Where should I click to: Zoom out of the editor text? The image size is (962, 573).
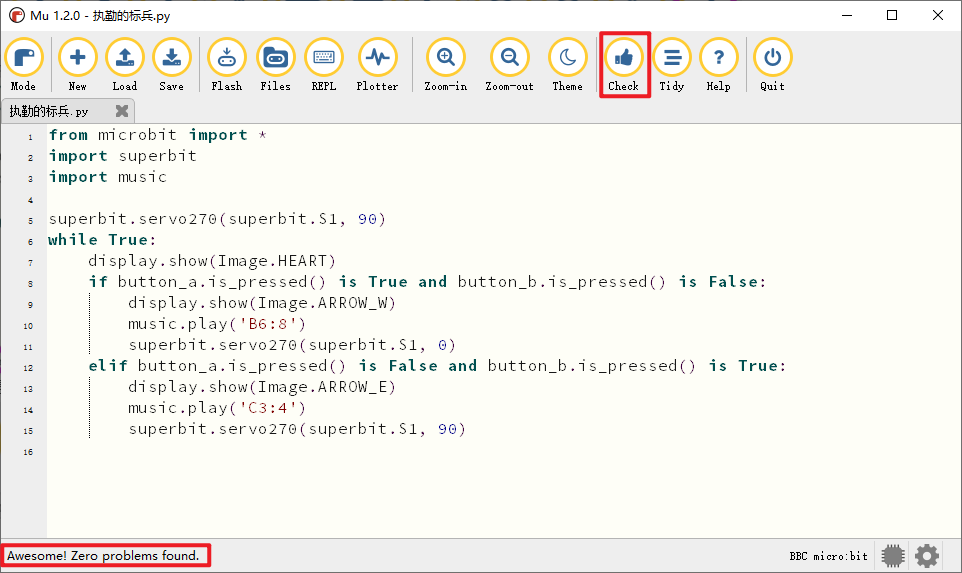509,64
